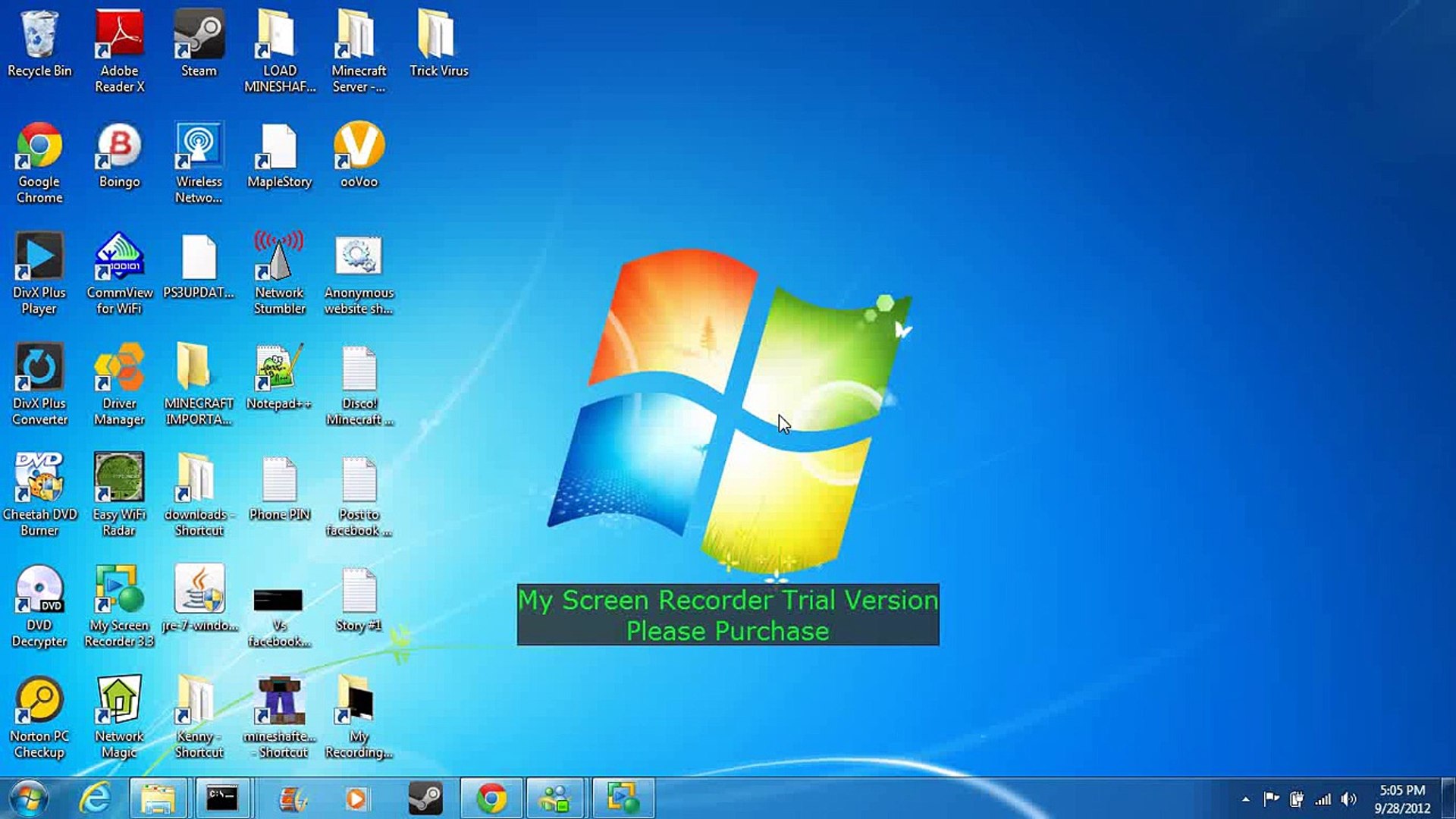Switch to the Command Prompt taskbar window
Image resolution: width=1456 pixels, height=819 pixels.
click(222, 799)
